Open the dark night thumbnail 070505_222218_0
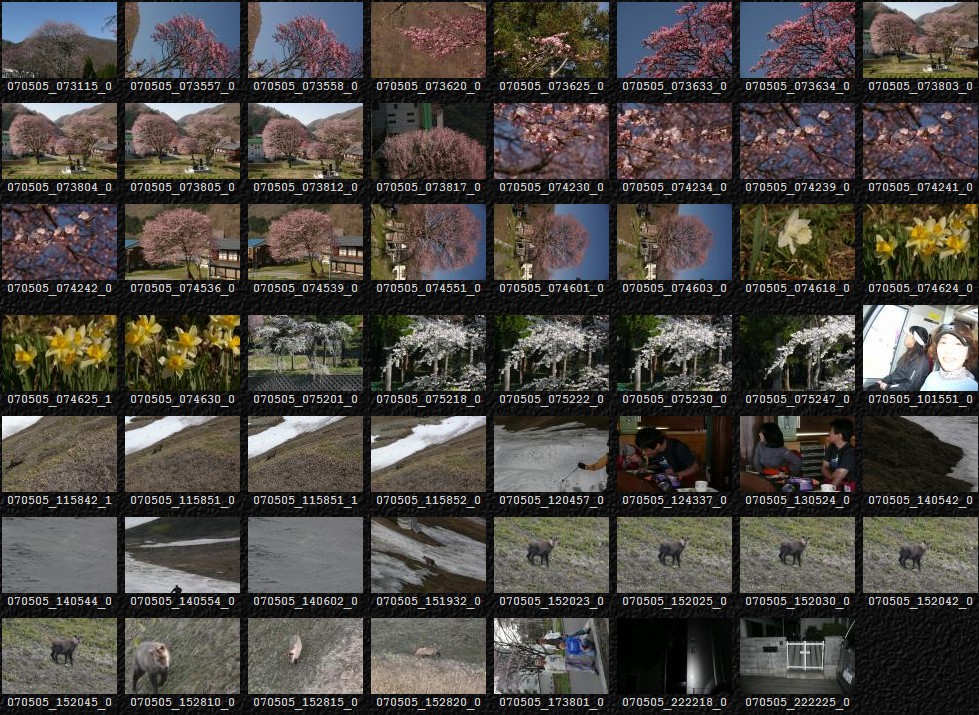This screenshot has height=715, width=979. [674, 656]
